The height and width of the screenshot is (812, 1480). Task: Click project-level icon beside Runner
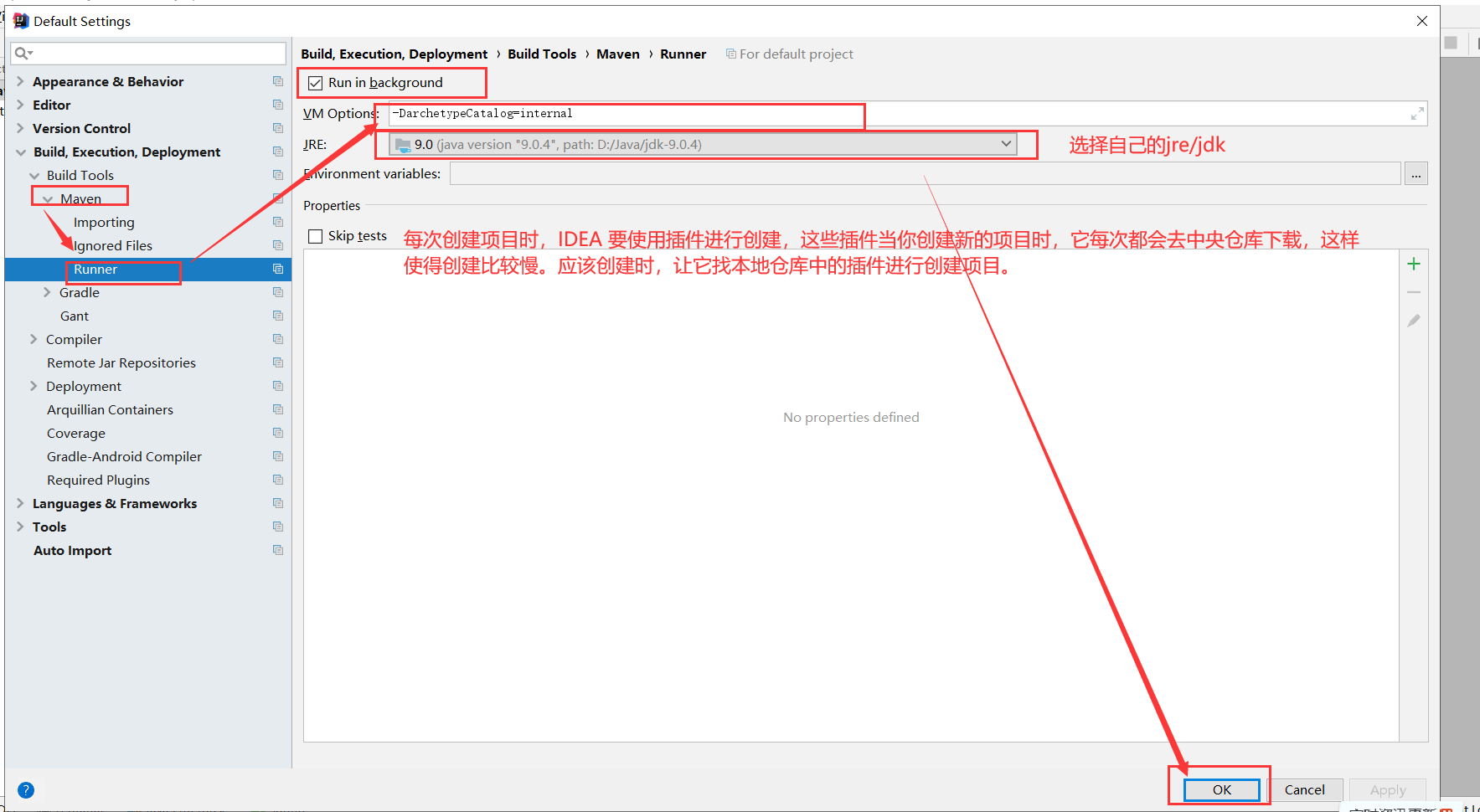tap(278, 269)
